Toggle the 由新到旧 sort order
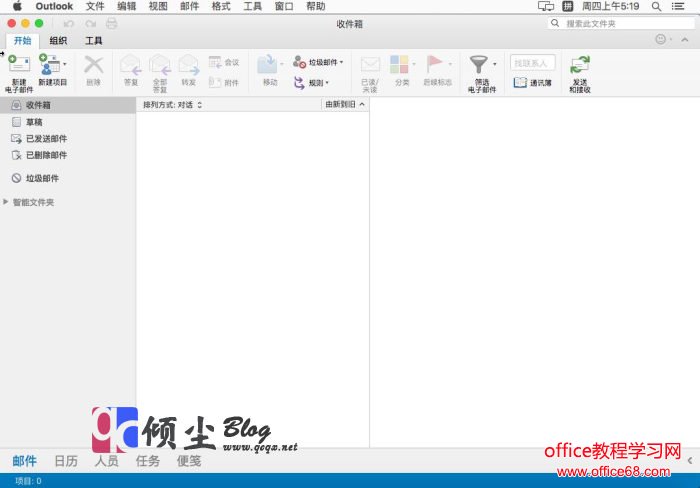 (344, 104)
